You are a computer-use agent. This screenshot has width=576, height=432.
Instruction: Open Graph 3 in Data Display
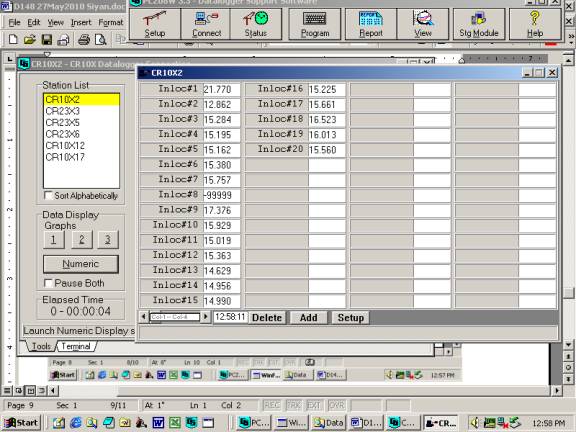coord(108,240)
